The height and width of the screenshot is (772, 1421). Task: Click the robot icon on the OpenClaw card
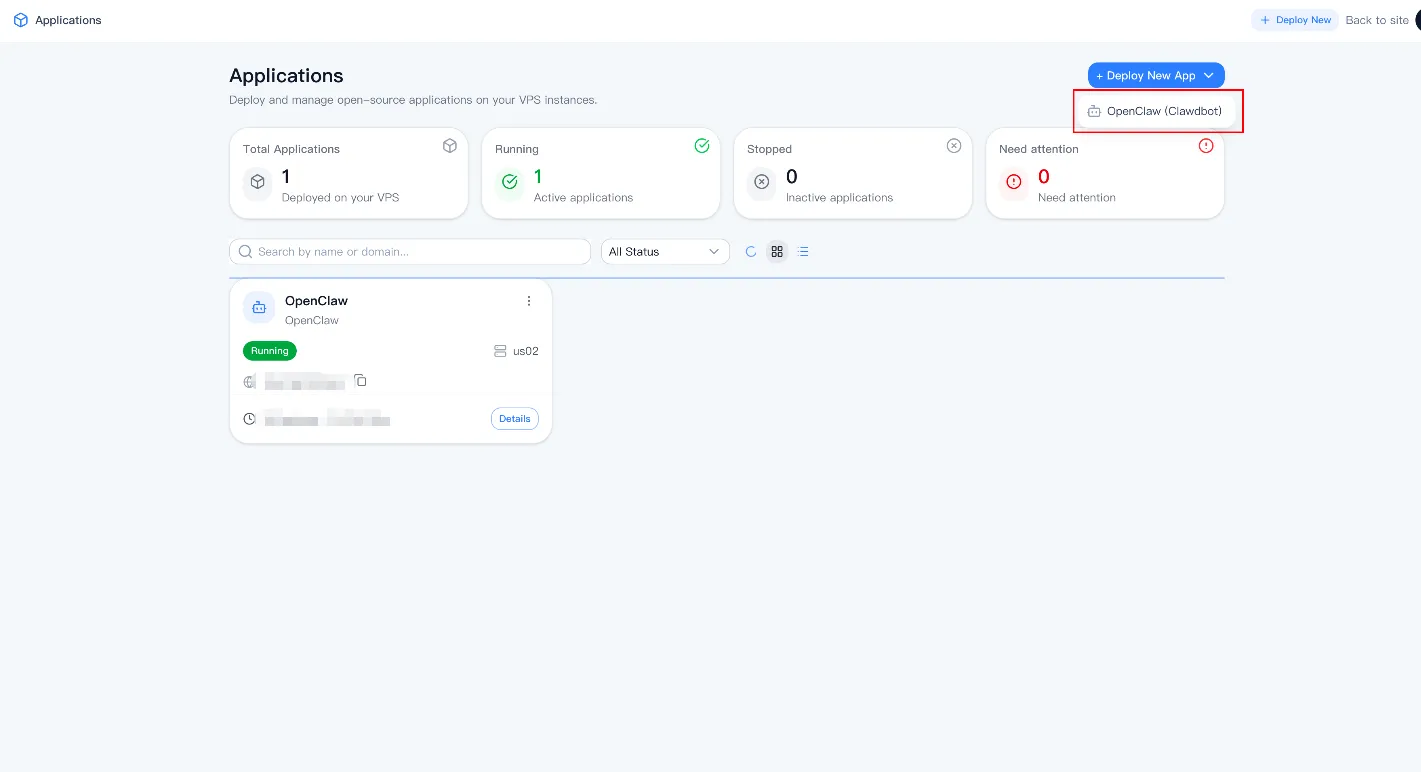259,307
